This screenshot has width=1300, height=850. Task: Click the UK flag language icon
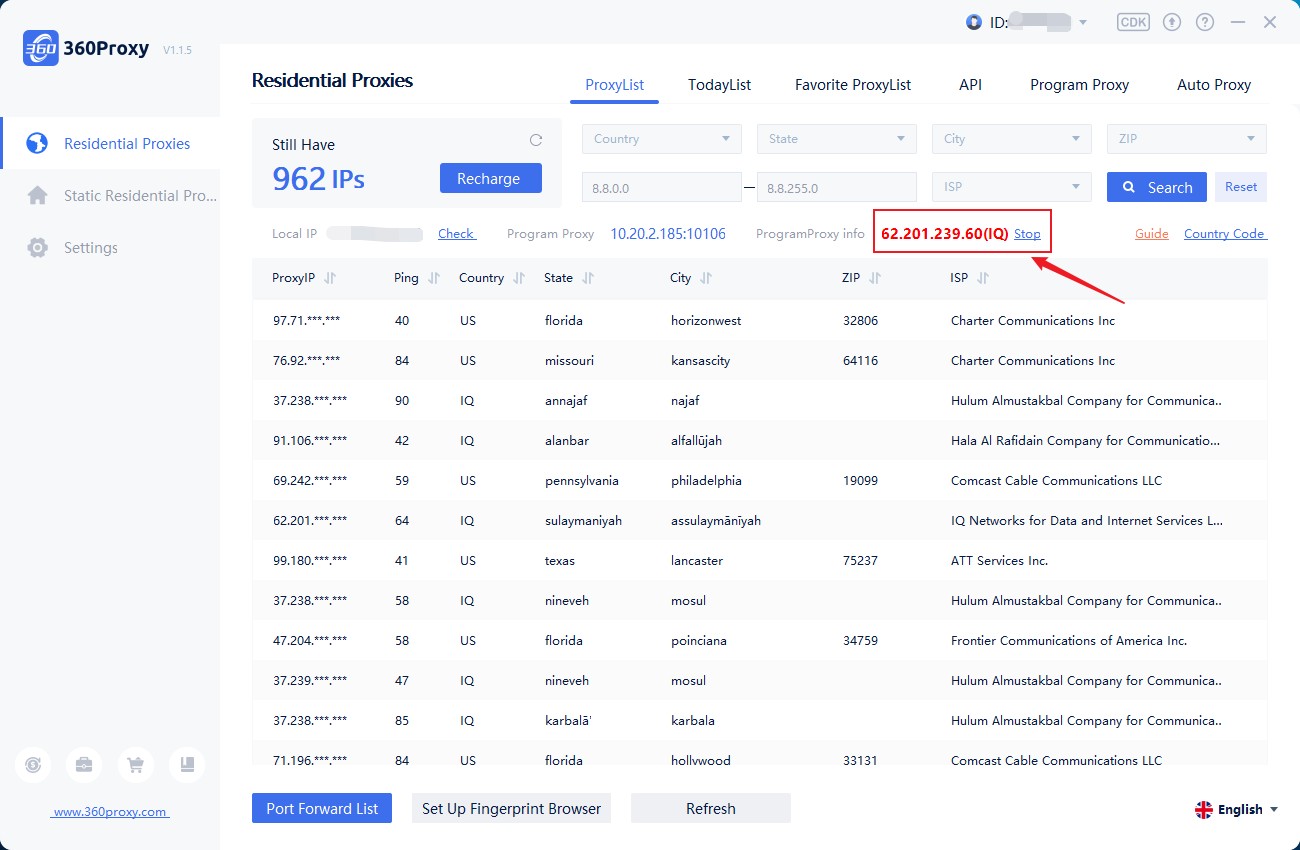click(x=1204, y=810)
